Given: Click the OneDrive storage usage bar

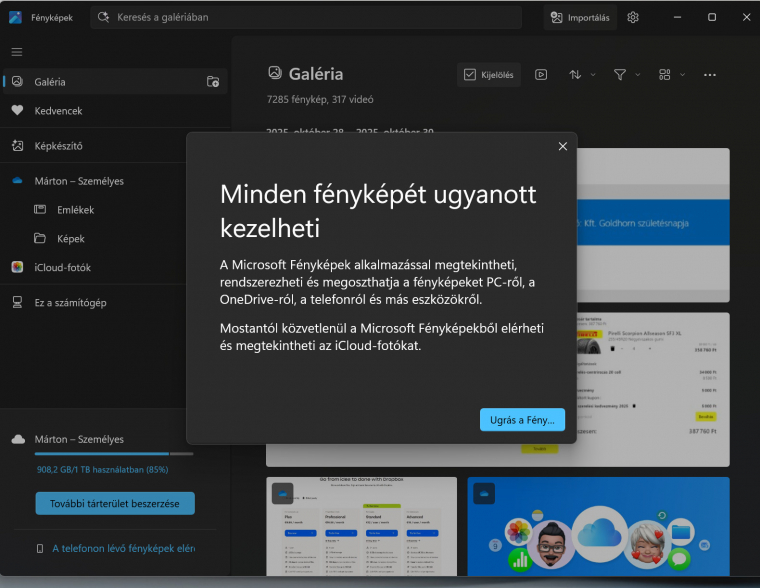Looking at the screenshot, I should (115, 454).
